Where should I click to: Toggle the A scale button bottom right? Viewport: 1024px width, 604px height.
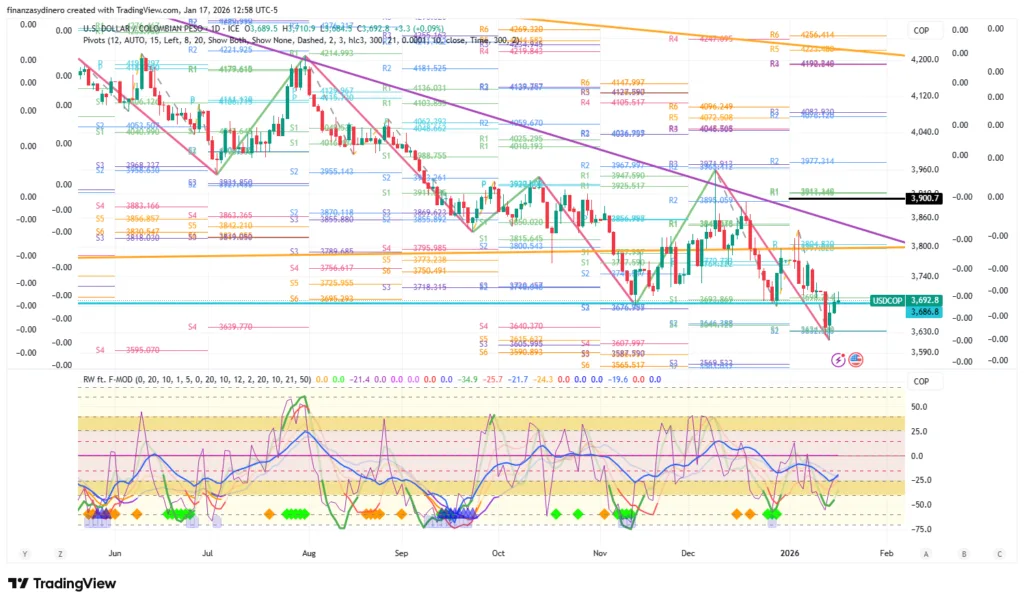tap(926, 552)
